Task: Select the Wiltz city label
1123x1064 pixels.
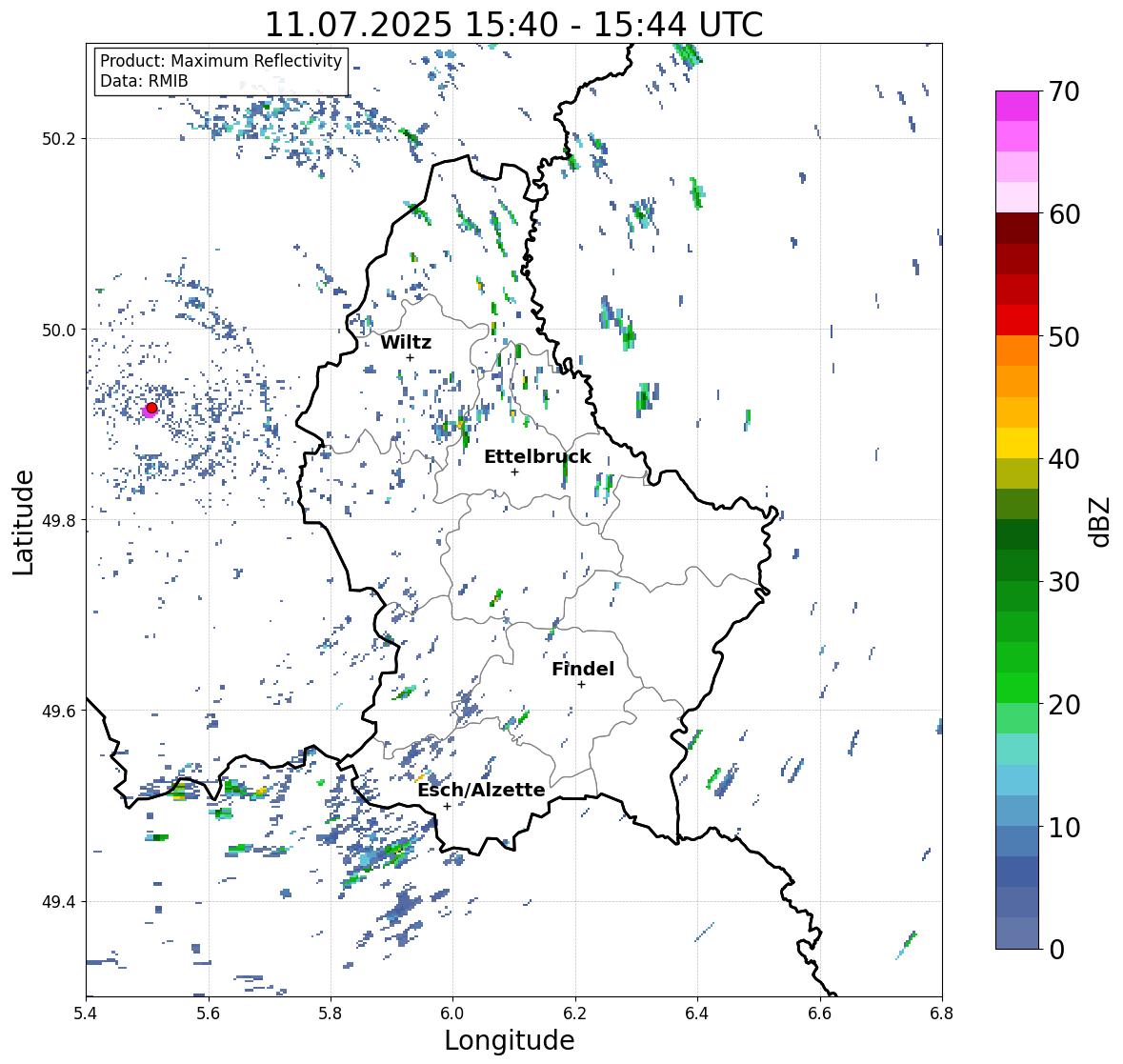Action: click(x=406, y=342)
